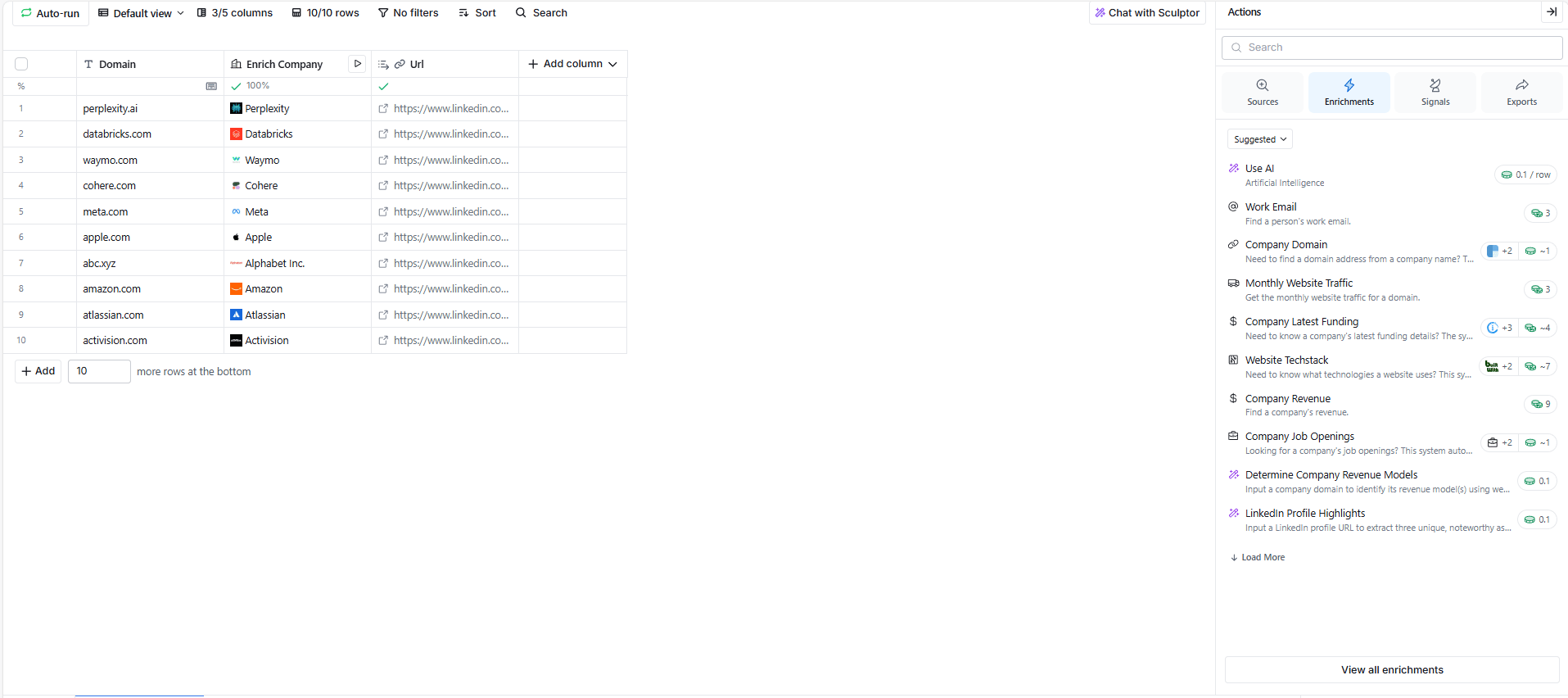Open LinkedIn link icon in Apple row

point(383,238)
